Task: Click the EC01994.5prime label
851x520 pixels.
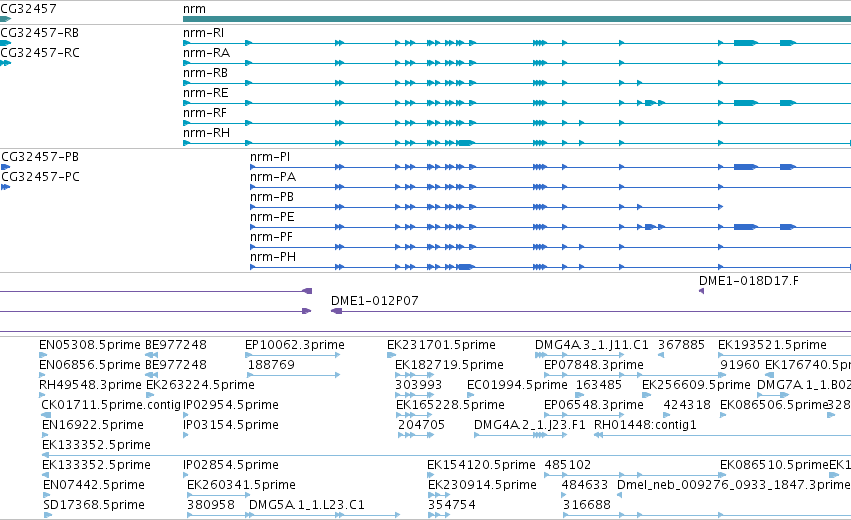Action: point(517,385)
